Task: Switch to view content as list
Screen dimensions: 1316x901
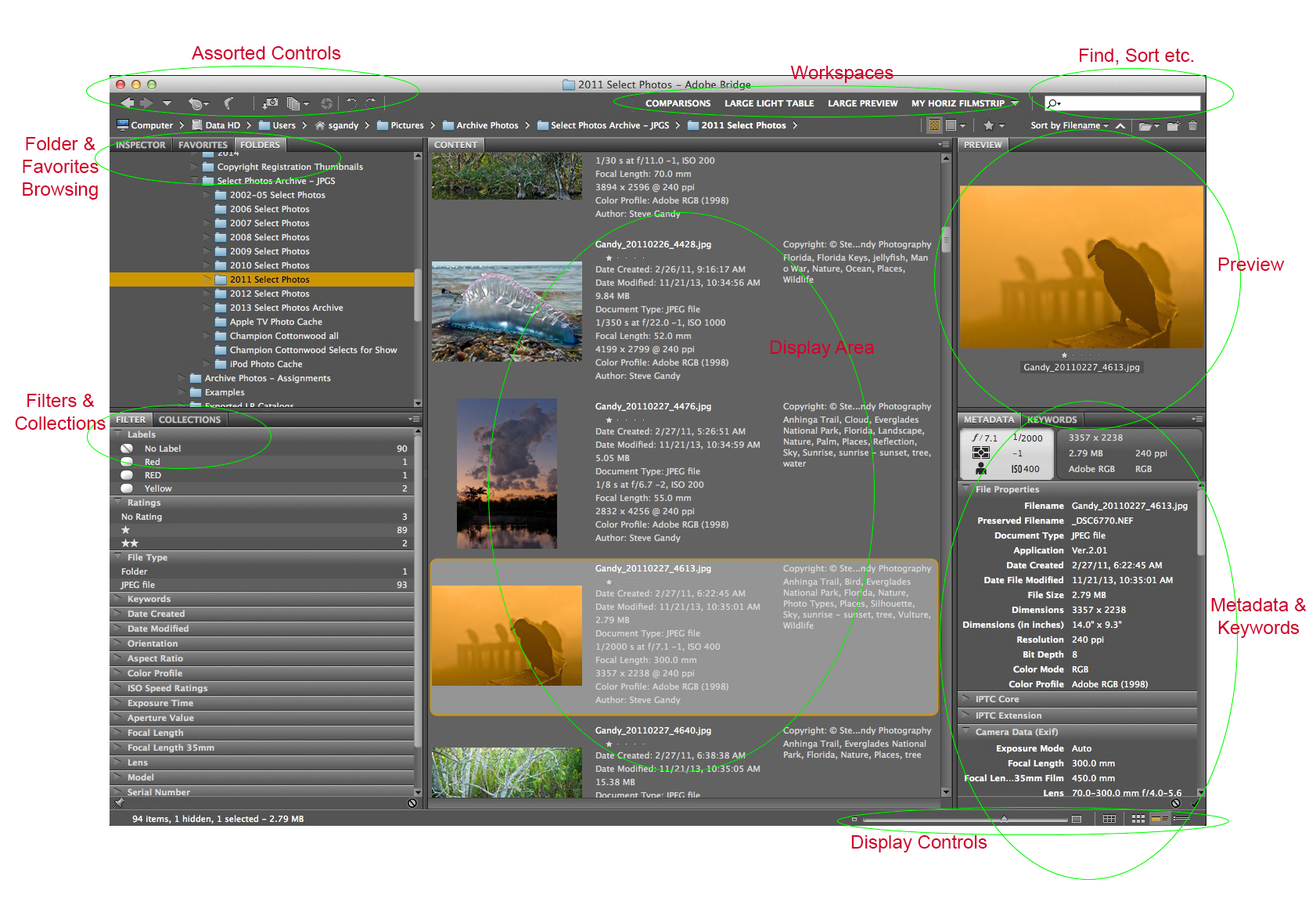Action: [1181, 819]
